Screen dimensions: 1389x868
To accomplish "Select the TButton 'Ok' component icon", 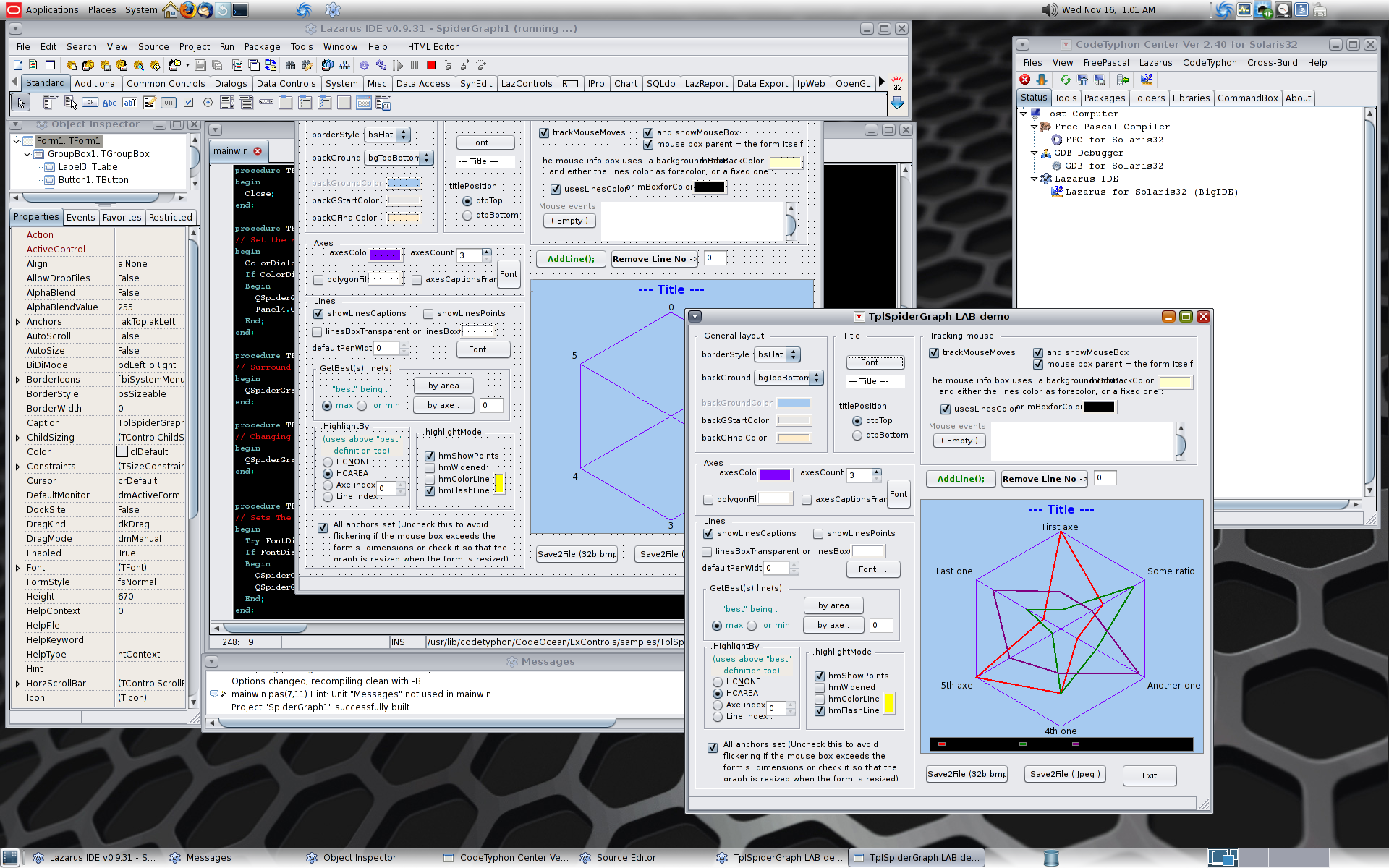I will 90,103.
